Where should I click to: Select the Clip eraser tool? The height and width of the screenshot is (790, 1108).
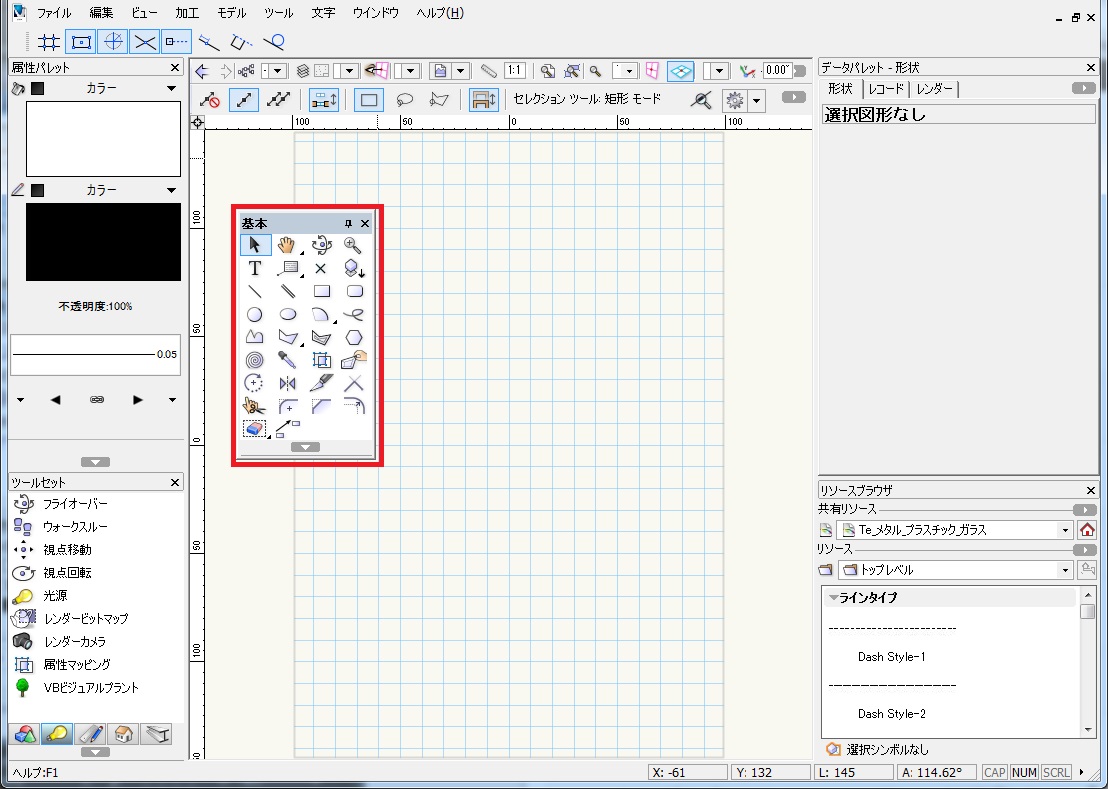pyautogui.click(x=254, y=429)
